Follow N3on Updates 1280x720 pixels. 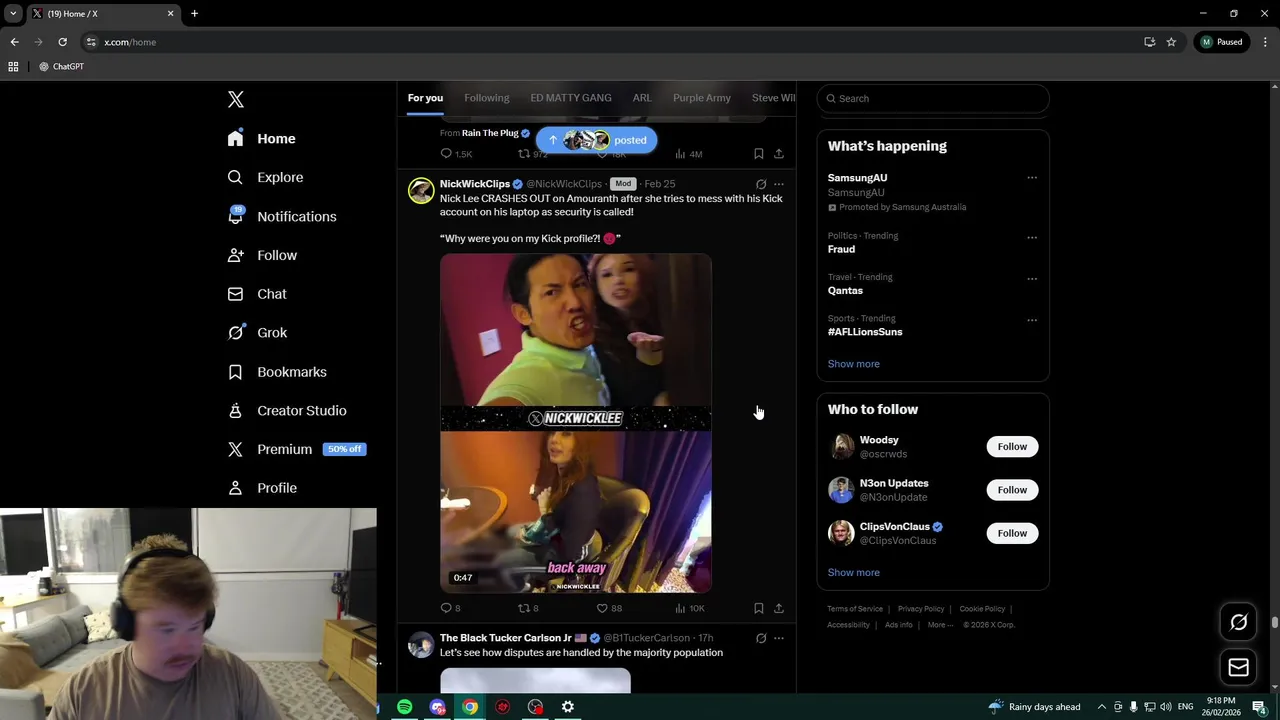click(1012, 490)
